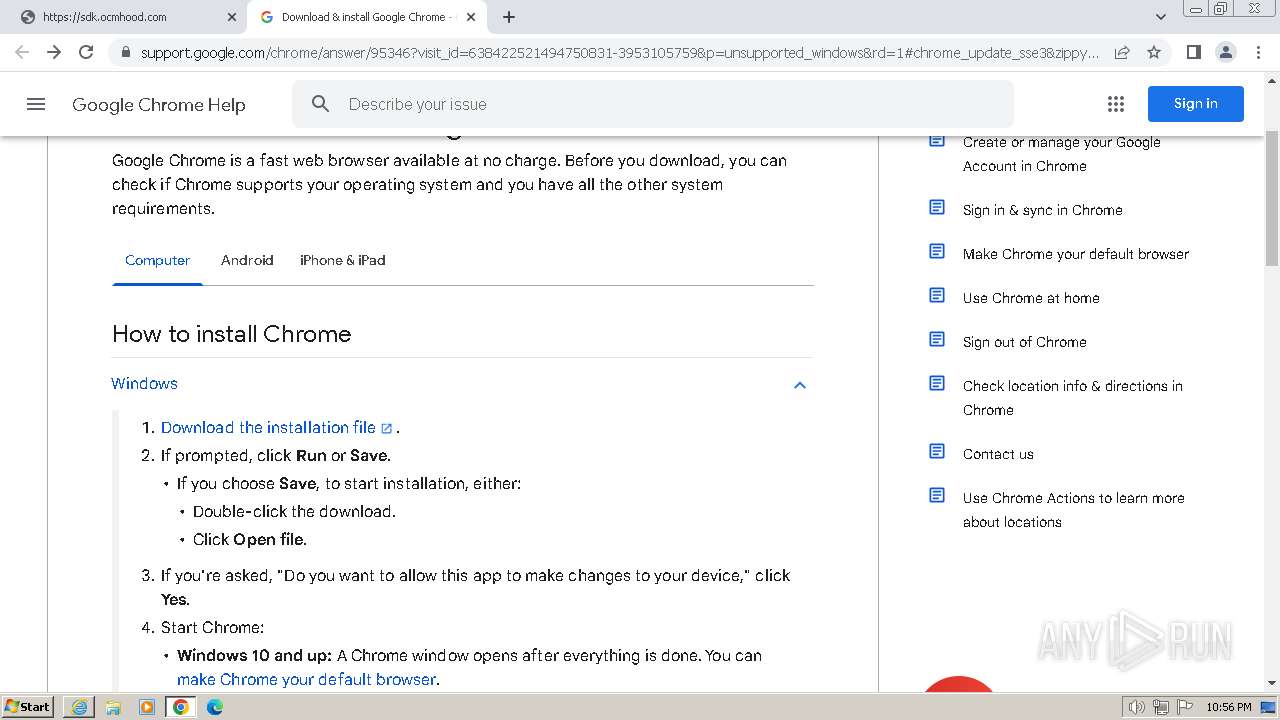Collapse the Windows section

[800, 385]
